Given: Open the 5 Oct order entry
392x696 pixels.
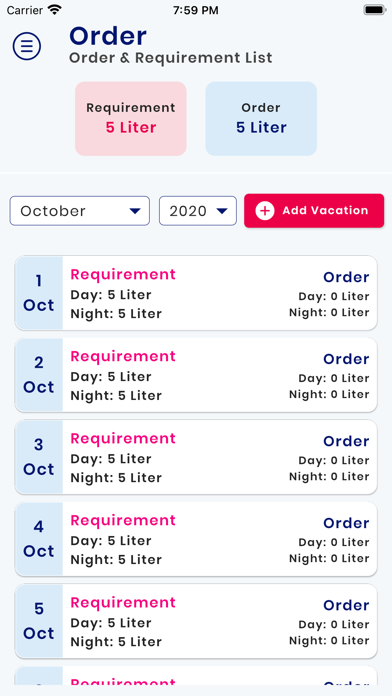Looking at the screenshot, I should pos(196,621).
